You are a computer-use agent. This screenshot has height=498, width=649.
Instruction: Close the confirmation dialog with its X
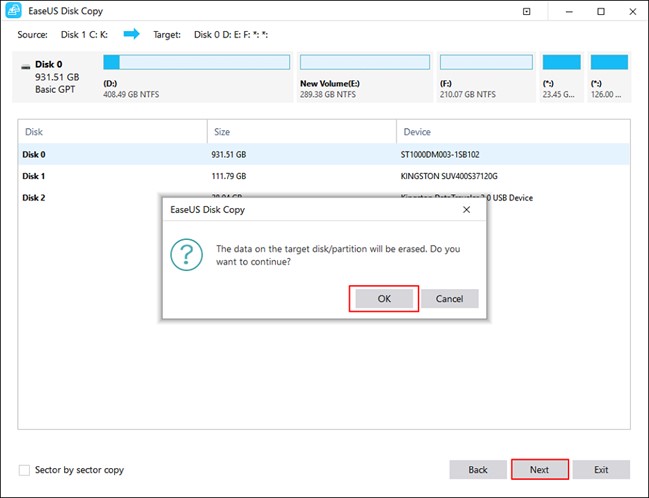click(466, 209)
